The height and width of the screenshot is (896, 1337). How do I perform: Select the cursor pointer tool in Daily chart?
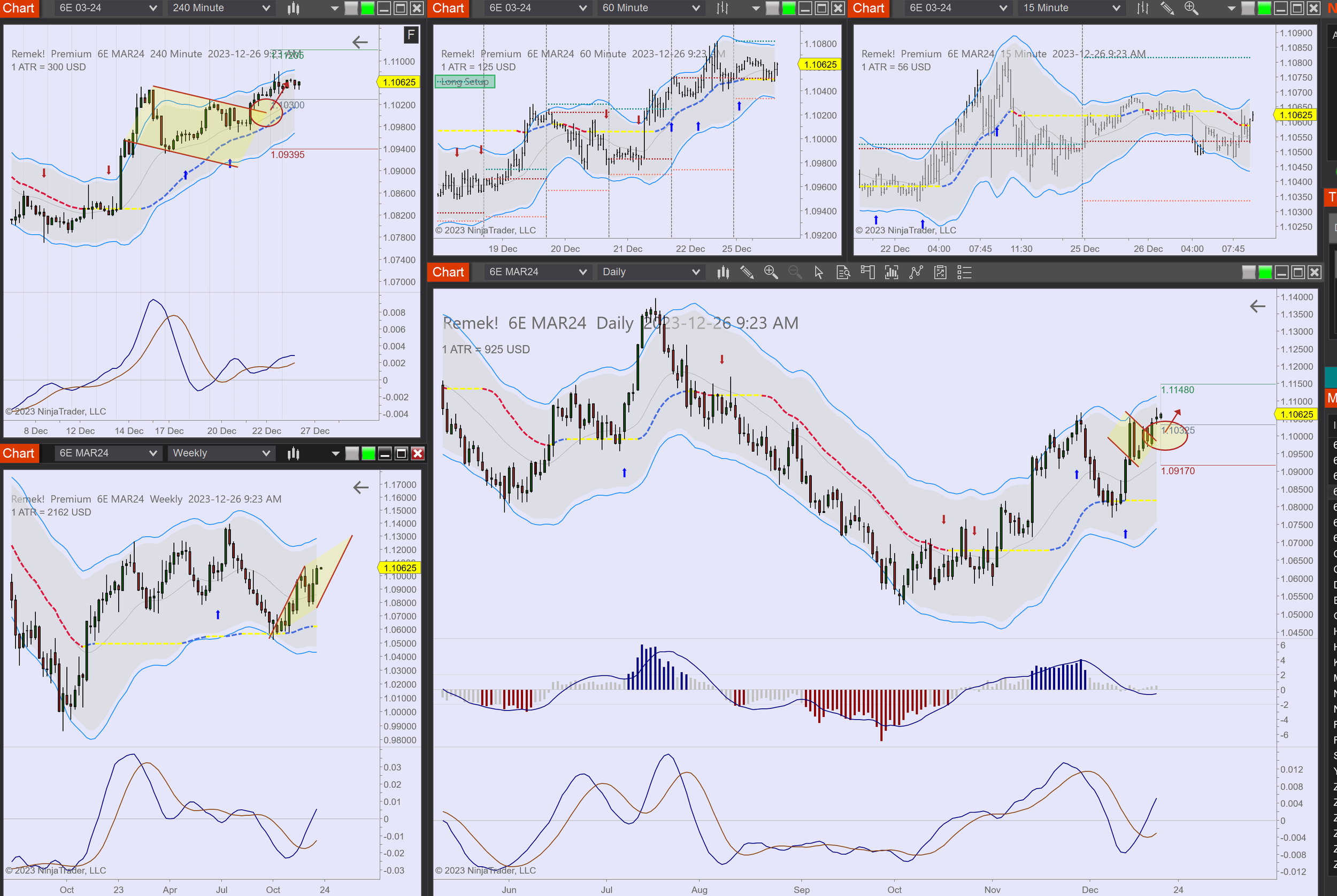pyautogui.click(x=819, y=273)
